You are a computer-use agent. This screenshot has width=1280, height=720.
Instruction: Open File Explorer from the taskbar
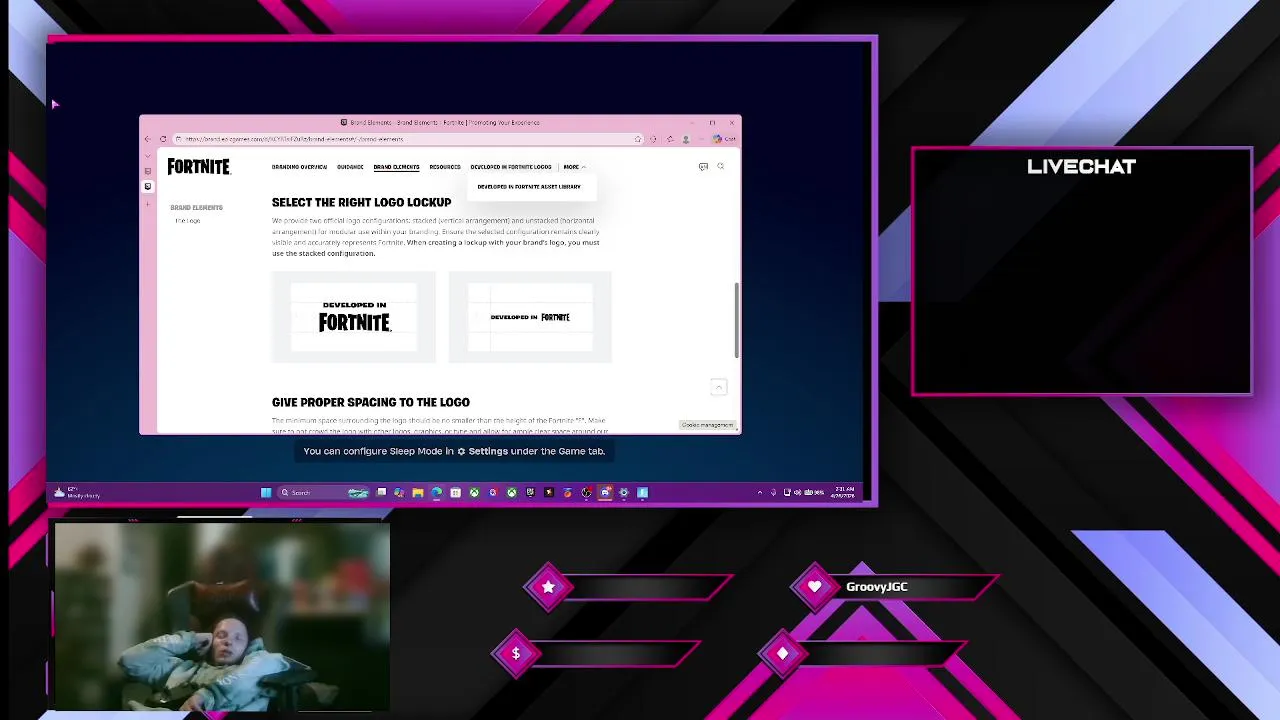pyautogui.click(x=418, y=492)
